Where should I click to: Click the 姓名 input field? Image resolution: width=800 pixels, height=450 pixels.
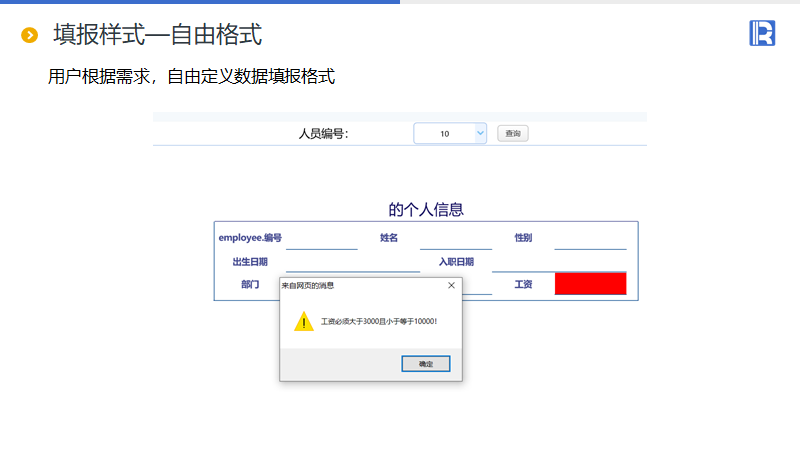pyautogui.click(x=456, y=238)
